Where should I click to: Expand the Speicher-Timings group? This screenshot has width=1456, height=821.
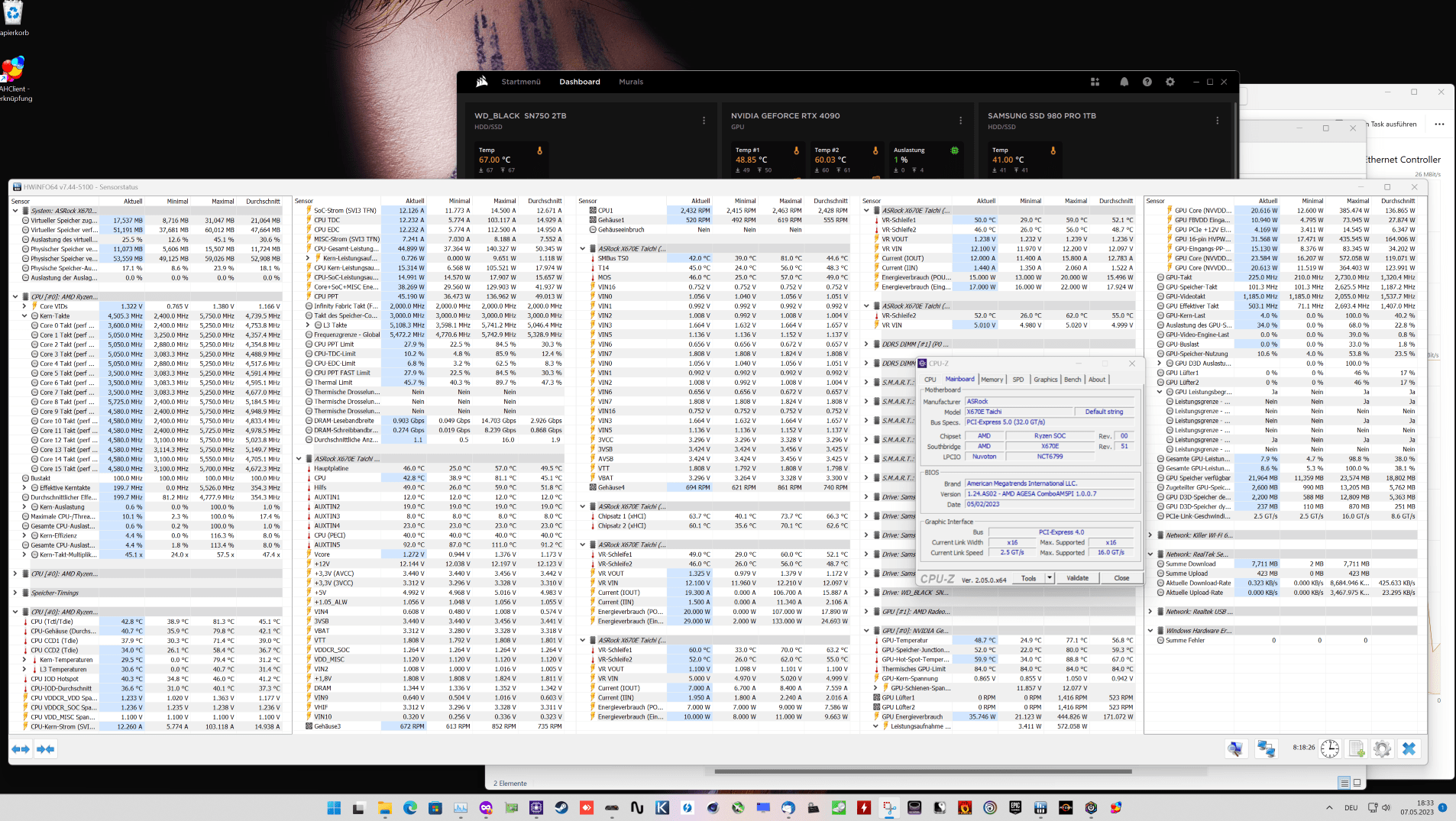pos(15,593)
